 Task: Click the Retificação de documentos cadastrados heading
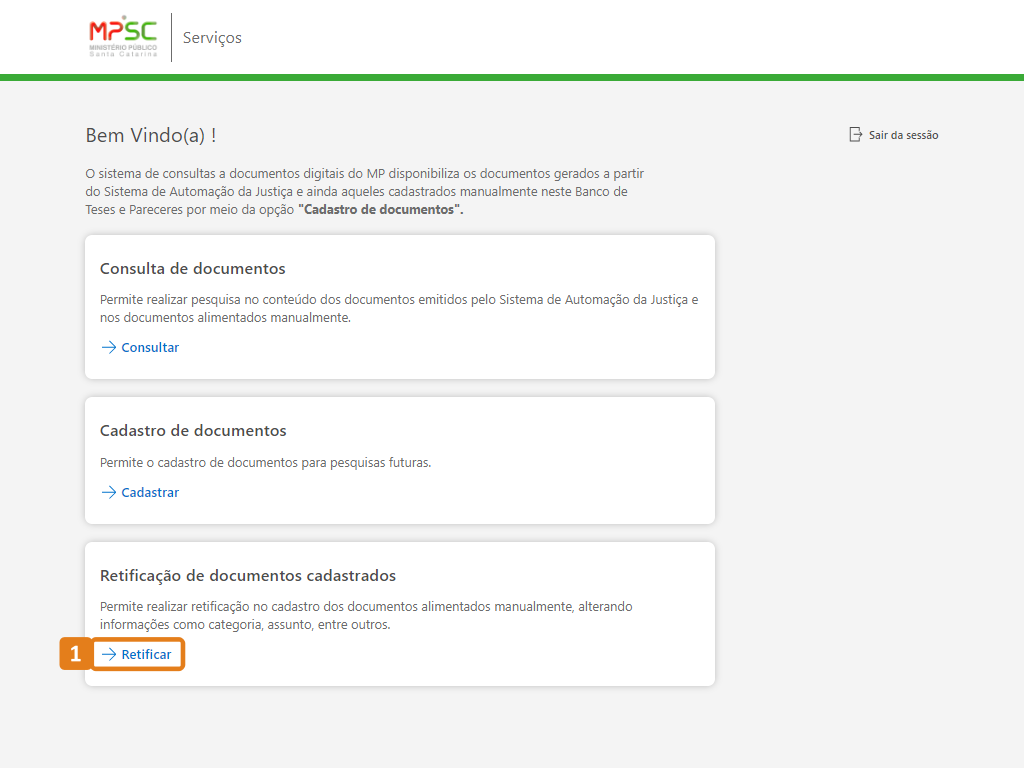coord(248,576)
